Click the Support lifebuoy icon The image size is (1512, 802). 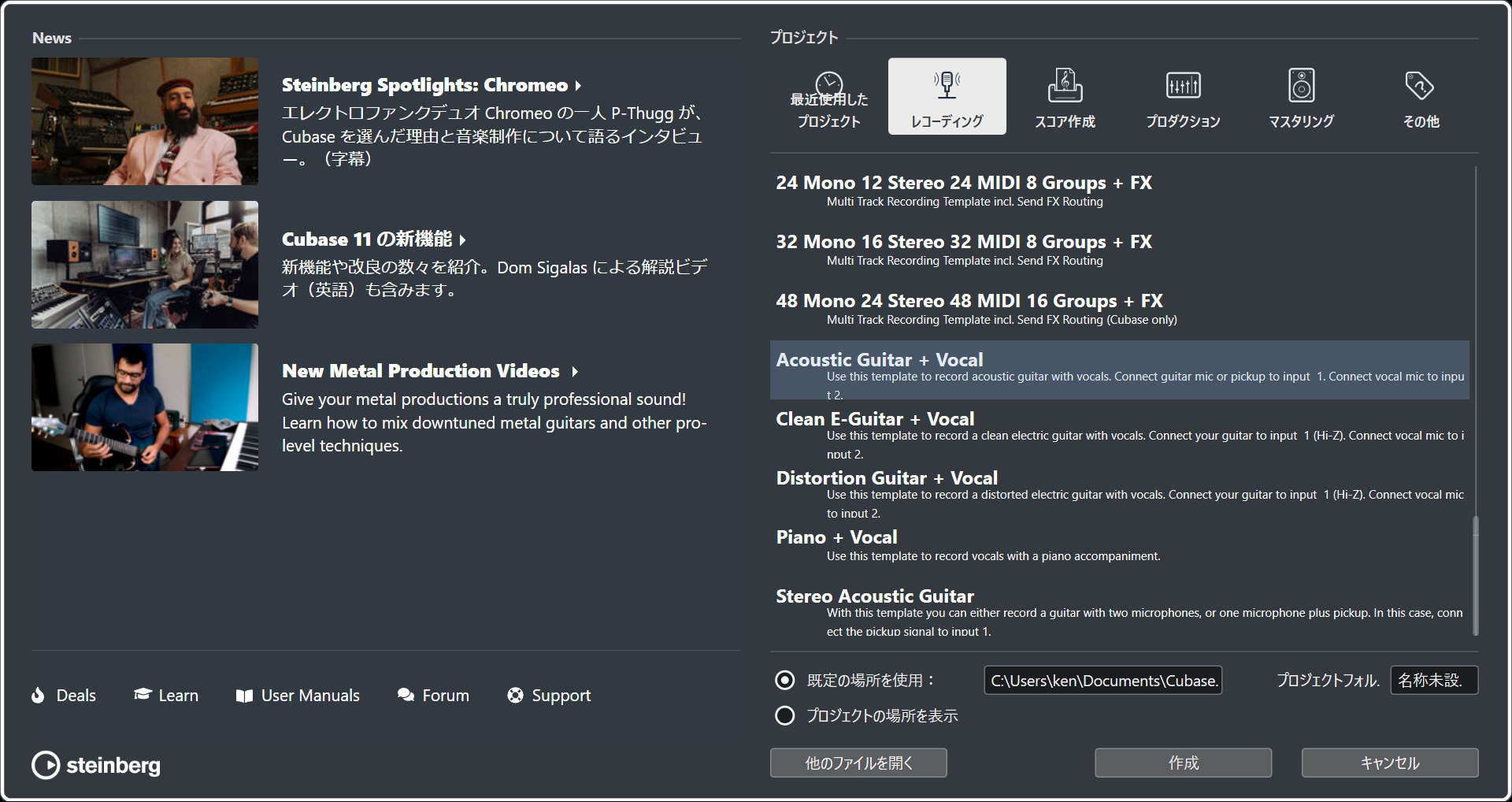click(x=515, y=695)
